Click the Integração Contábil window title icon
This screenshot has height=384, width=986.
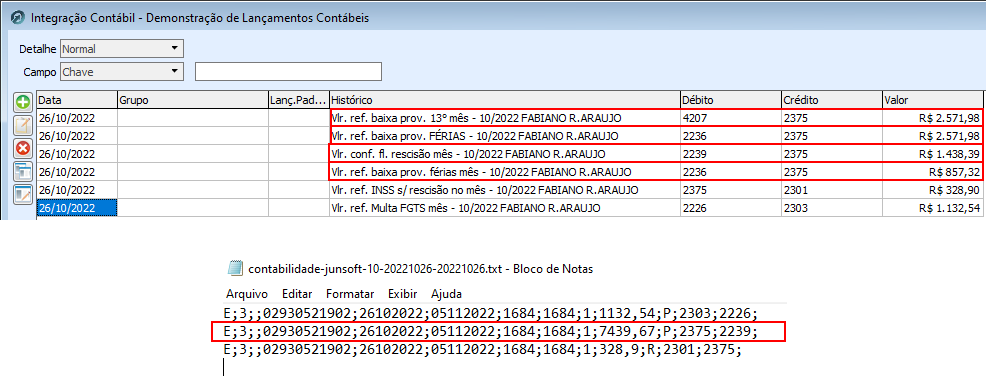tap(18, 18)
